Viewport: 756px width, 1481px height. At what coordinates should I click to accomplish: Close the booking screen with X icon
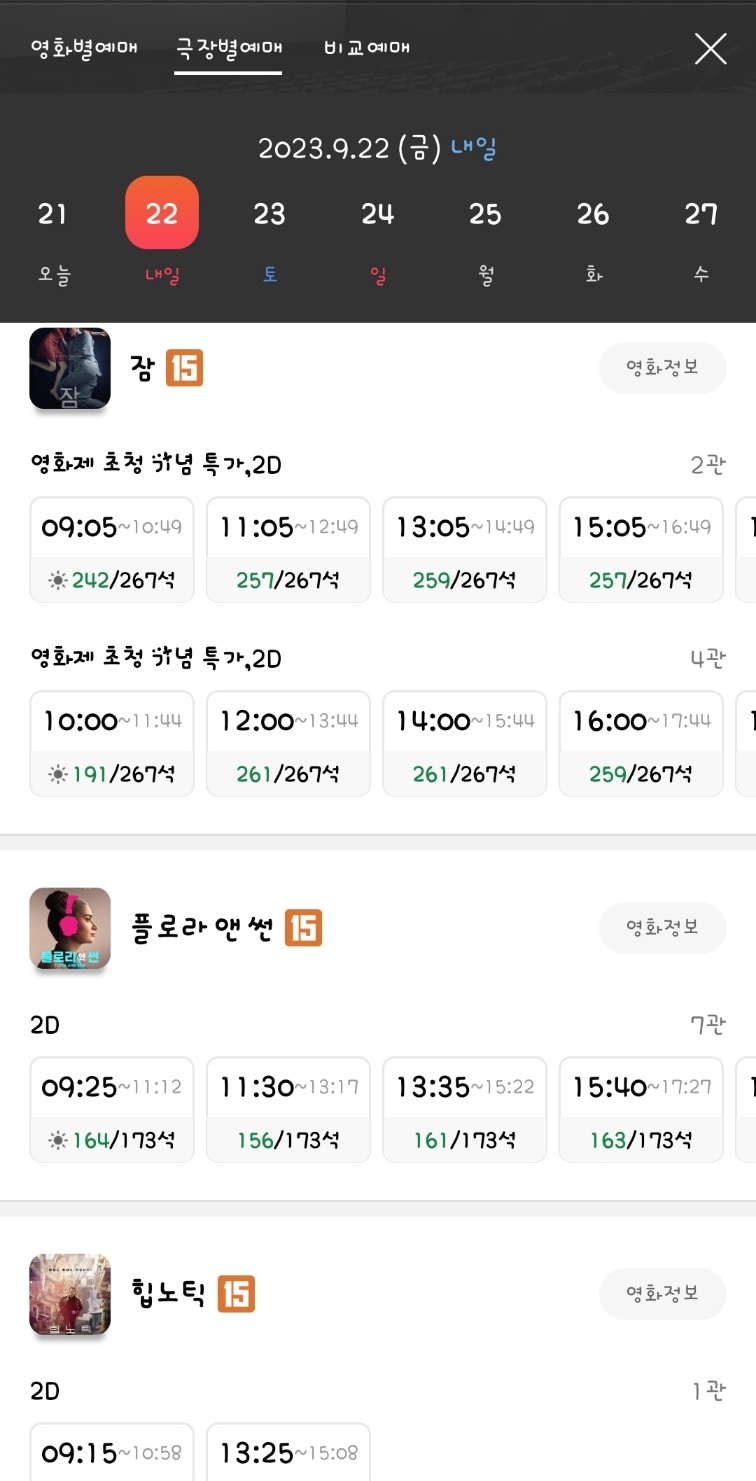click(710, 48)
